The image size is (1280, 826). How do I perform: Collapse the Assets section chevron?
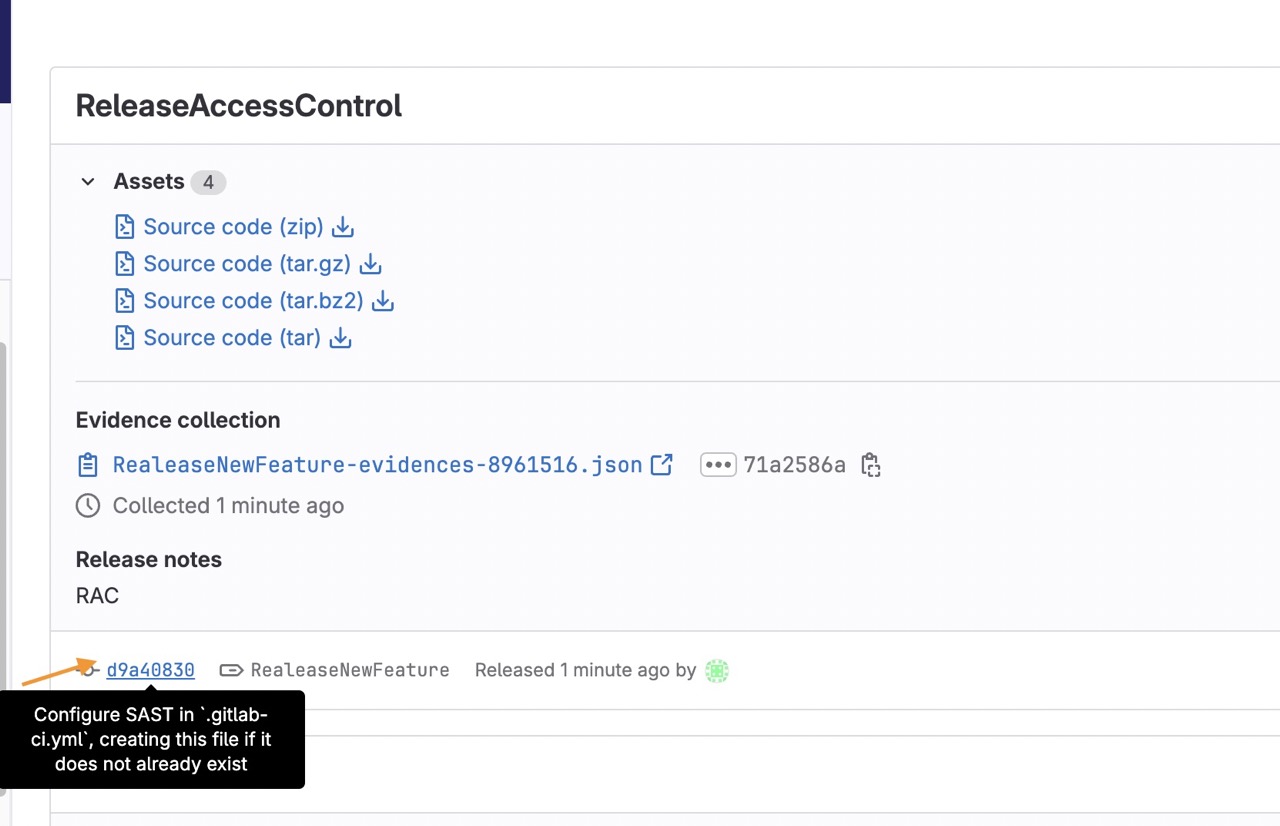(x=88, y=182)
